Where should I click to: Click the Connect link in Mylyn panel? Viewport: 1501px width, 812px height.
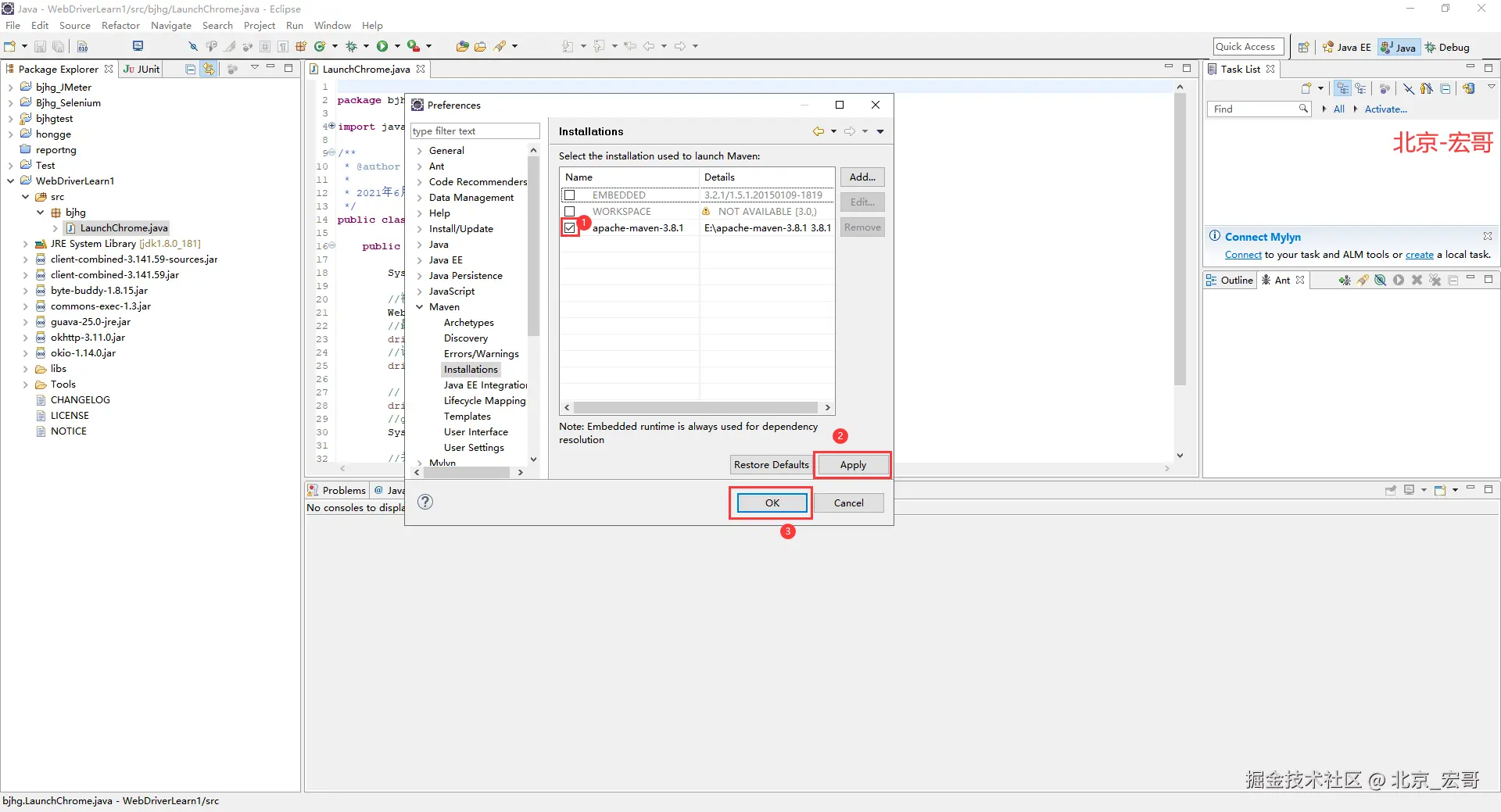click(x=1243, y=255)
